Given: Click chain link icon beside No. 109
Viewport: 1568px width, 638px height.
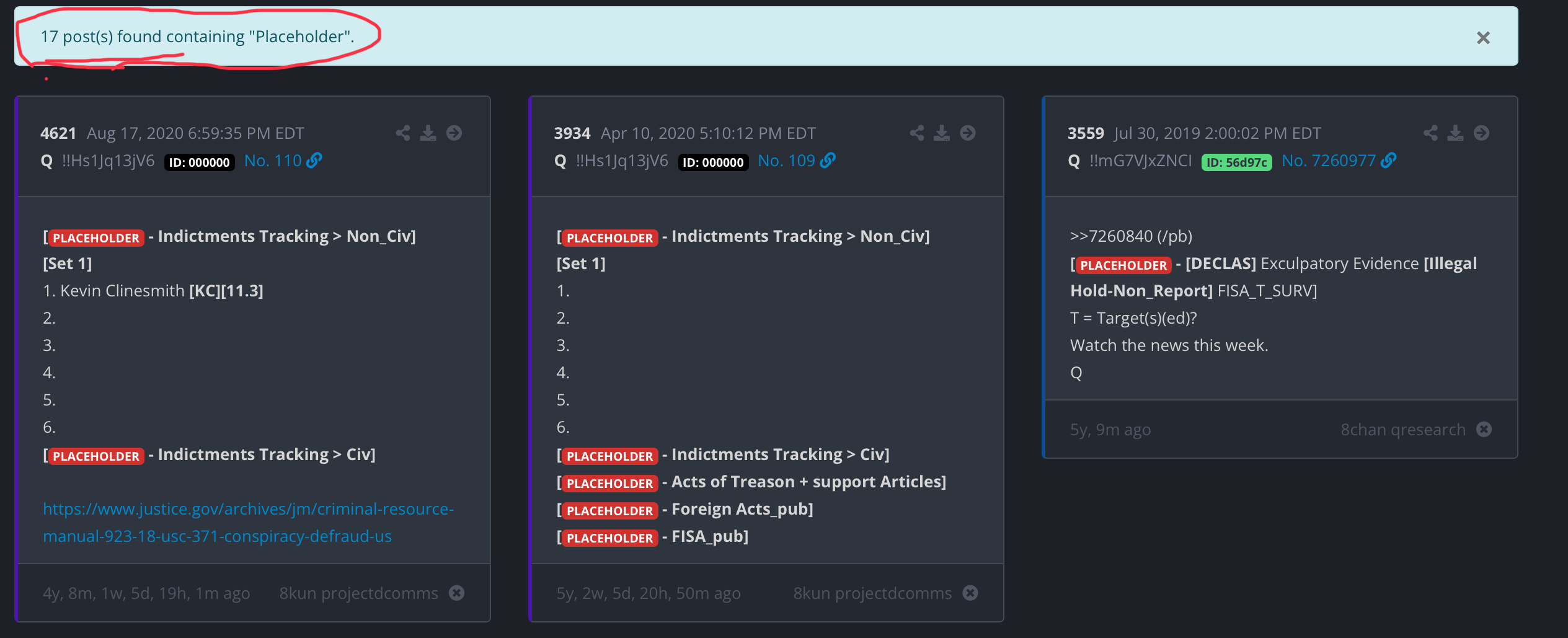Looking at the screenshot, I should (828, 161).
